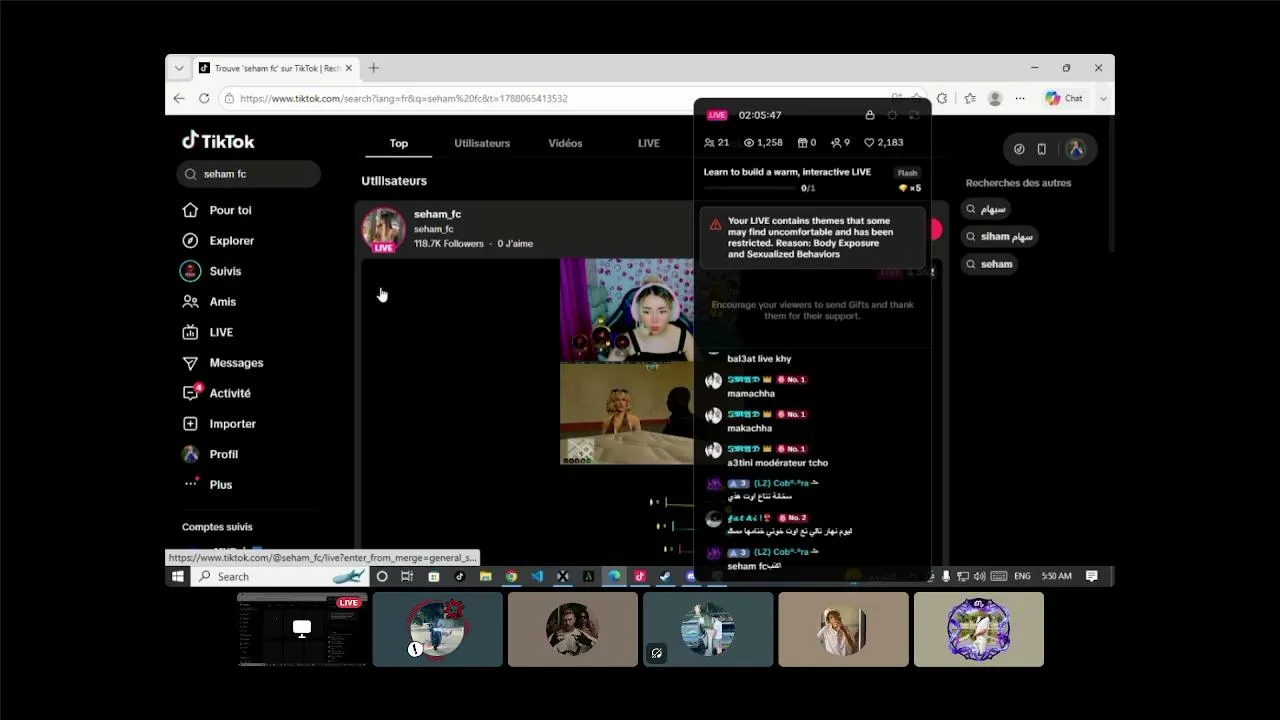The image size is (1280, 720).
Task: Select the Top search tab
Action: tap(399, 143)
